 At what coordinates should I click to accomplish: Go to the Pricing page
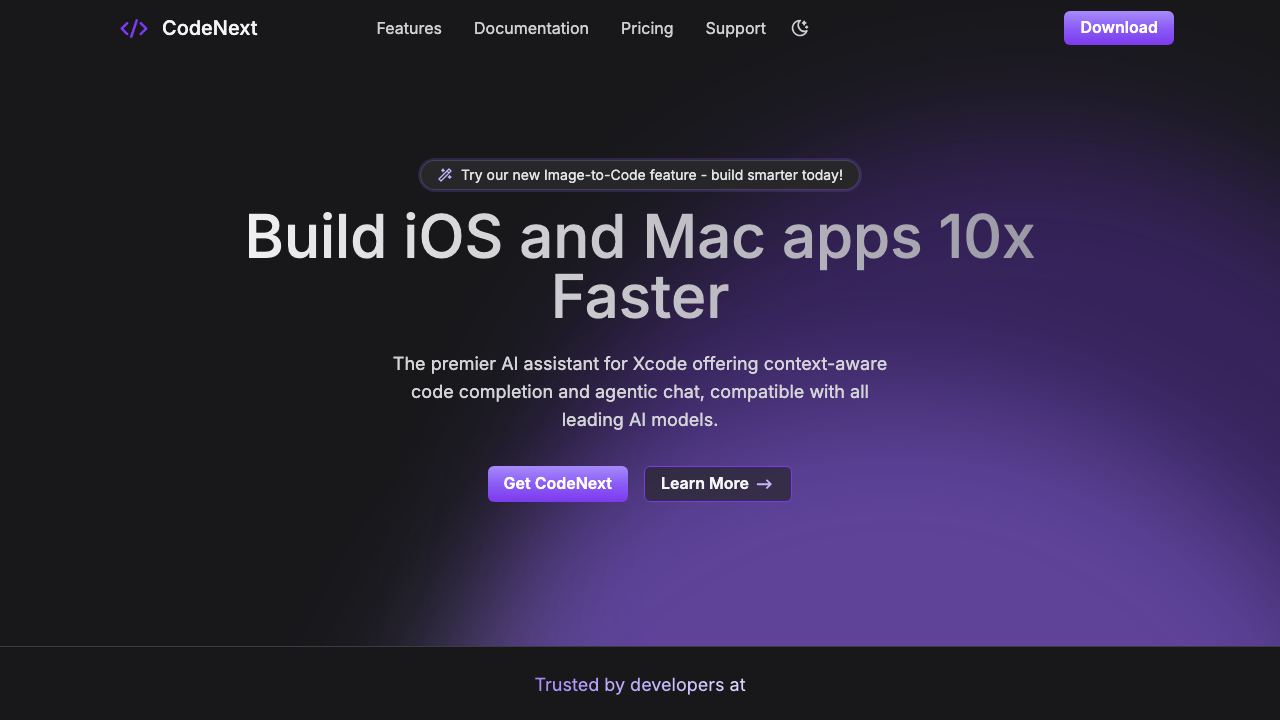pyautogui.click(x=647, y=28)
